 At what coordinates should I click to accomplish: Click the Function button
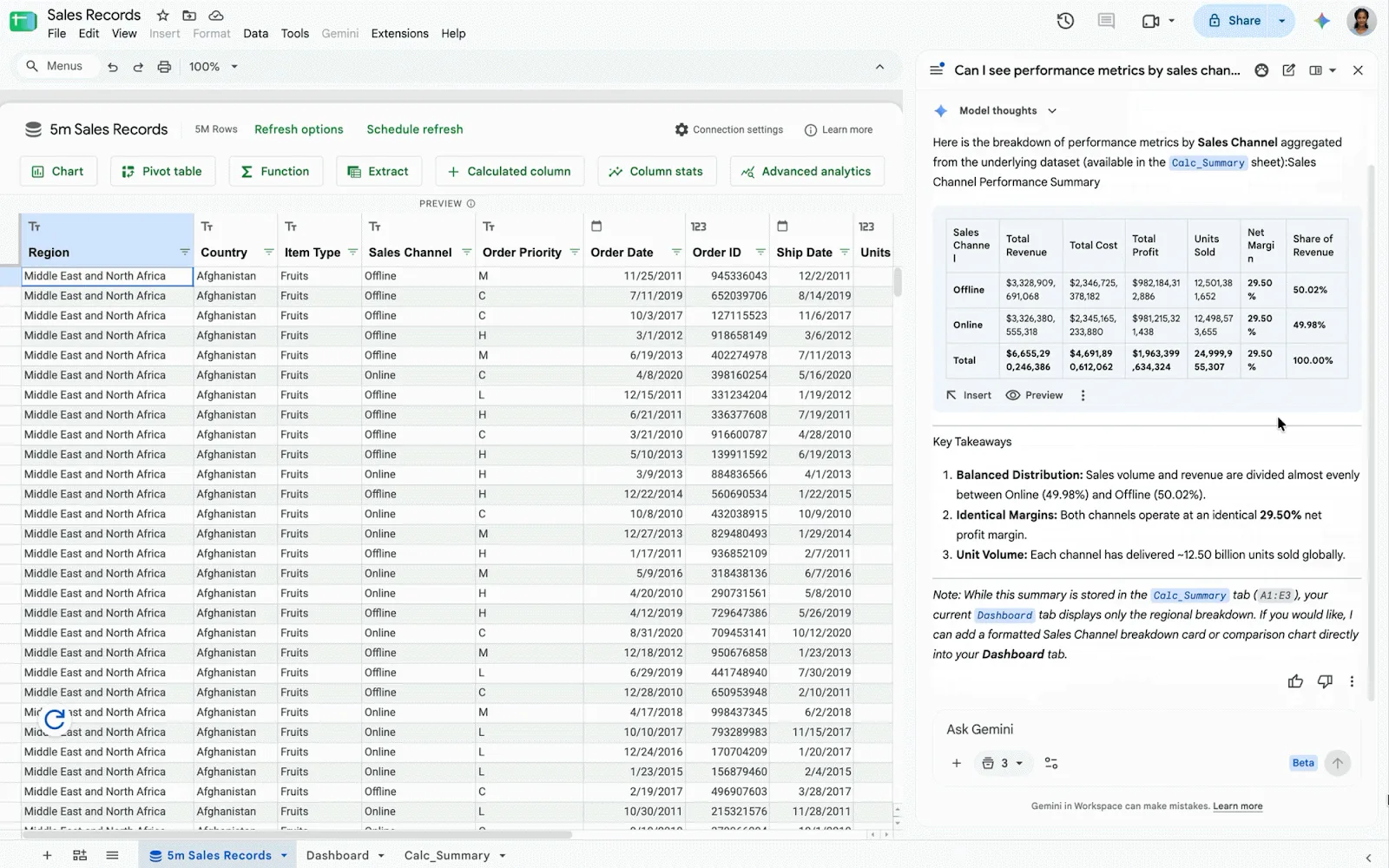tap(275, 171)
